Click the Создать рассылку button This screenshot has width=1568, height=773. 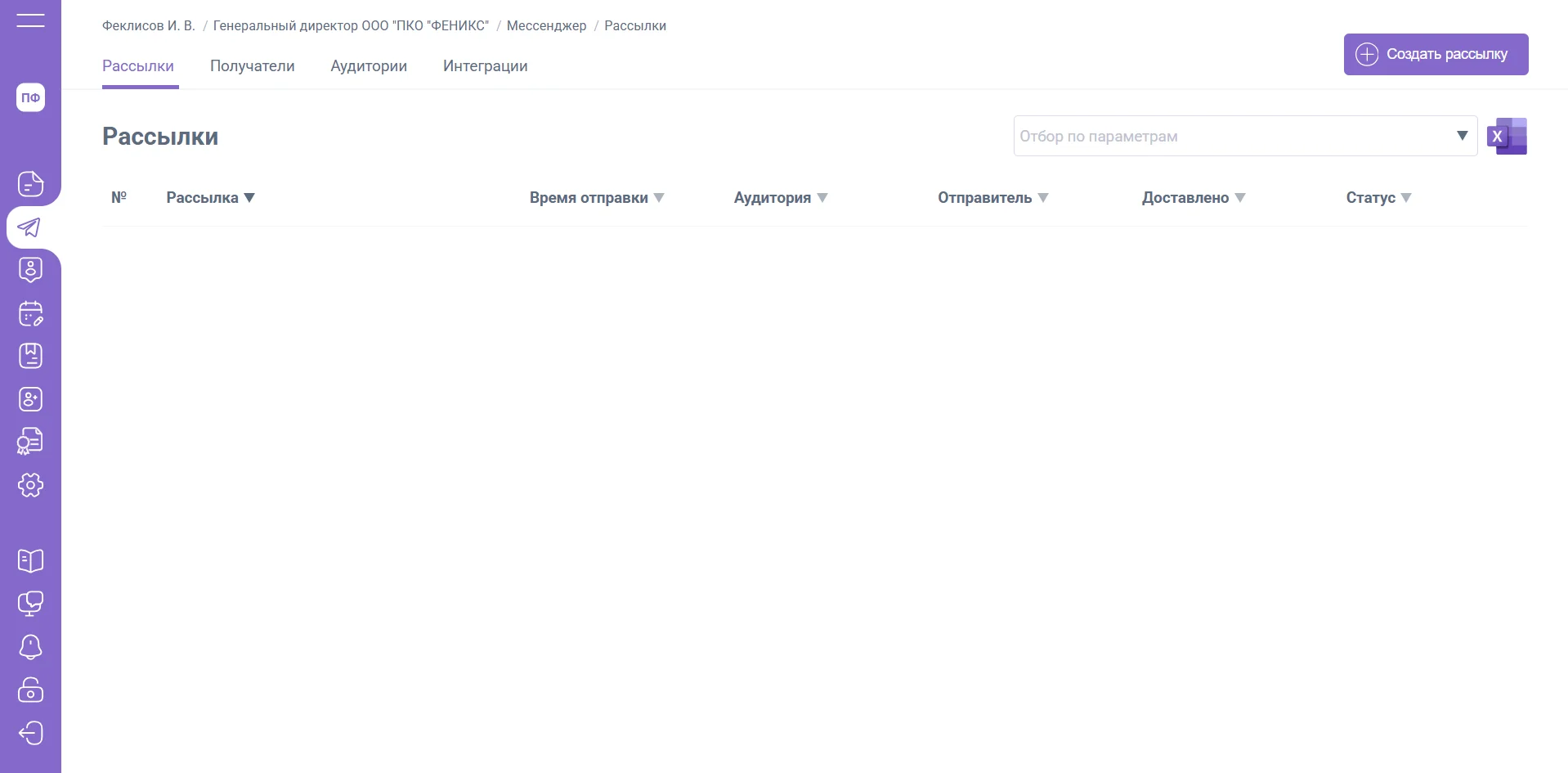coord(1436,54)
